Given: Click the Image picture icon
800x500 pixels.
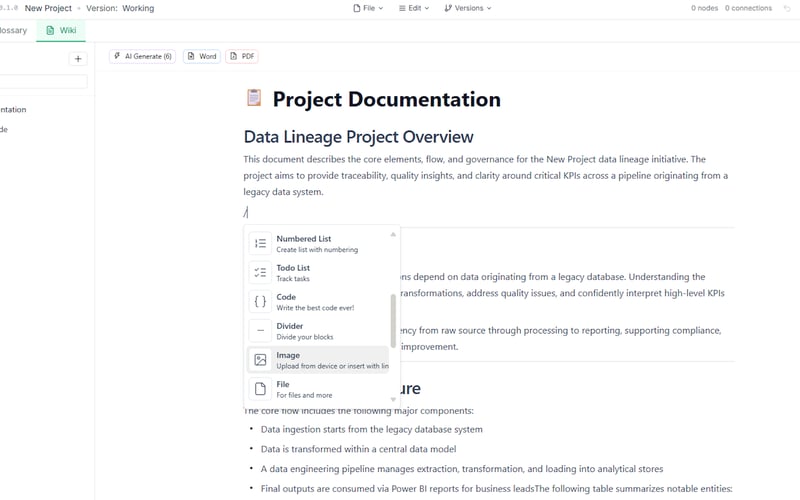Looking at the screenshot, I should click(x=260, y=360).
